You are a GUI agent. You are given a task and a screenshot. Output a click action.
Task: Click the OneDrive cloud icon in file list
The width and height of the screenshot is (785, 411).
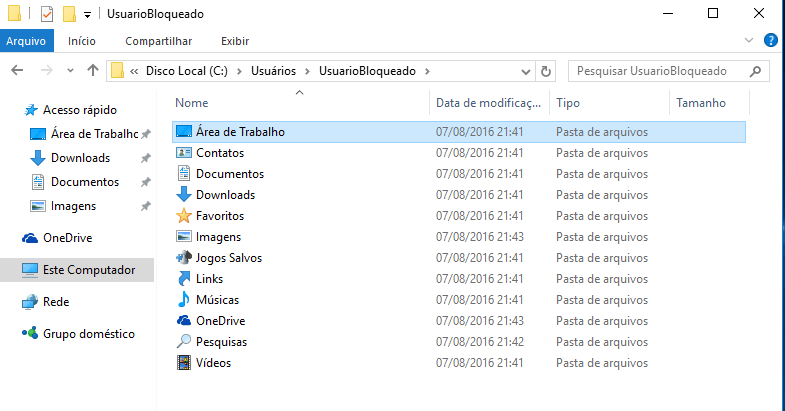pos(184,320)
